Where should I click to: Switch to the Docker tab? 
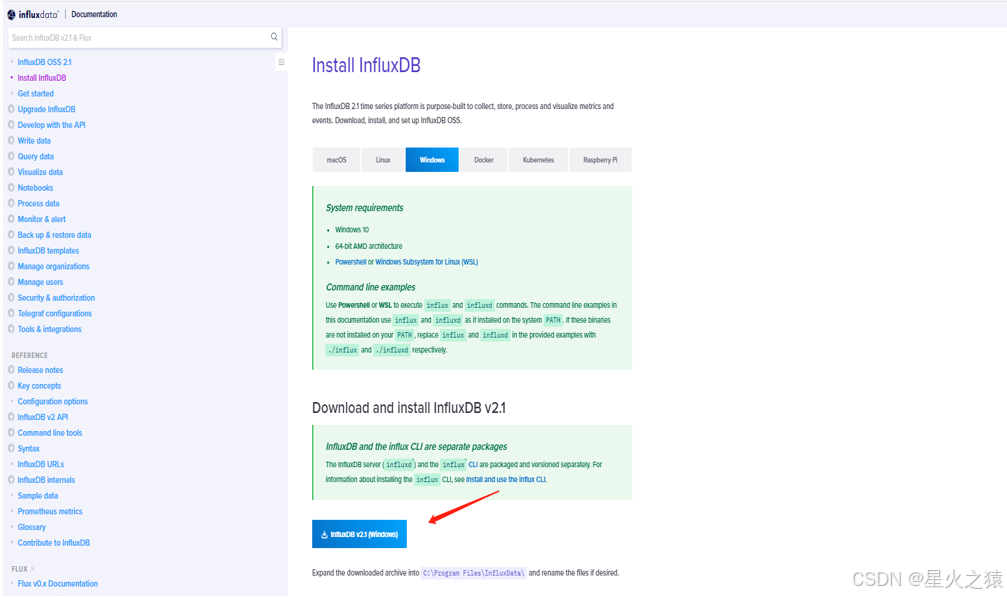coord(484,160)
